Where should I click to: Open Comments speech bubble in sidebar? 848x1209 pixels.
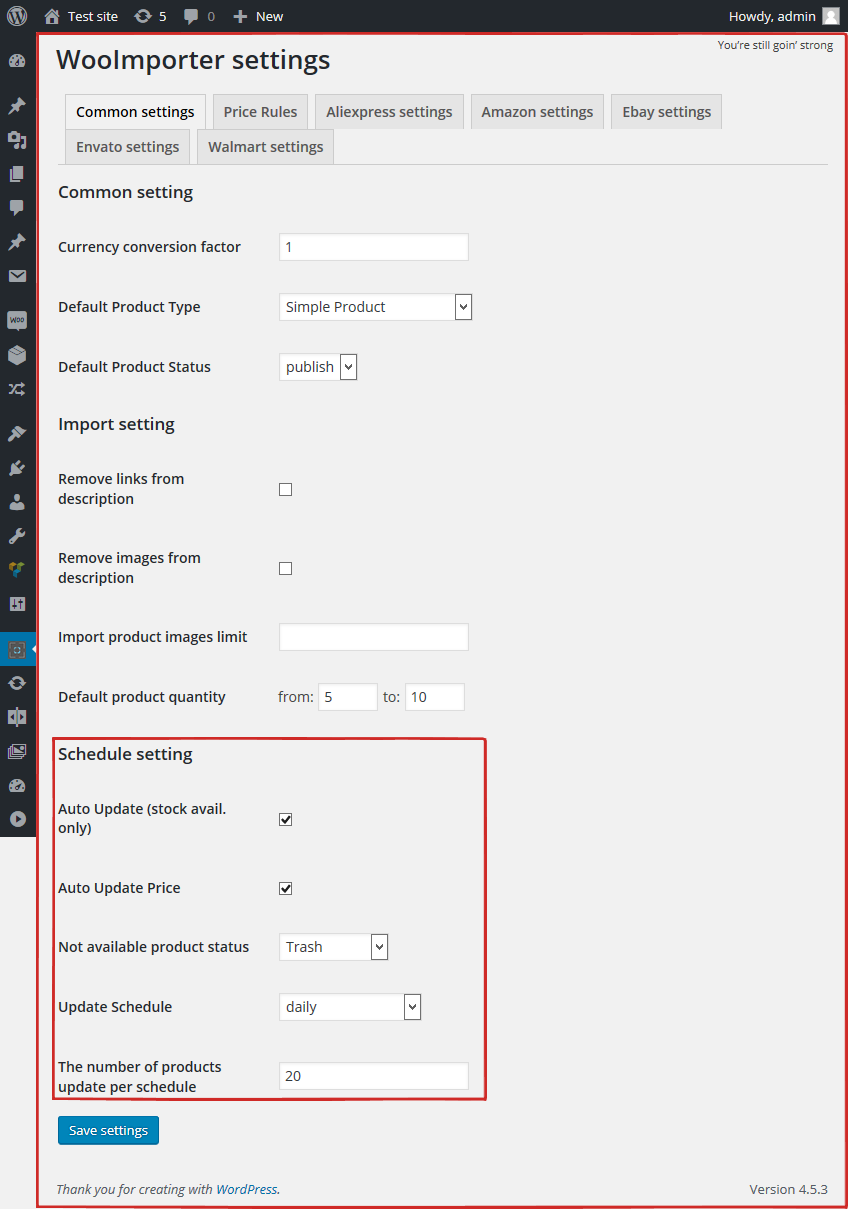point(17,208)
